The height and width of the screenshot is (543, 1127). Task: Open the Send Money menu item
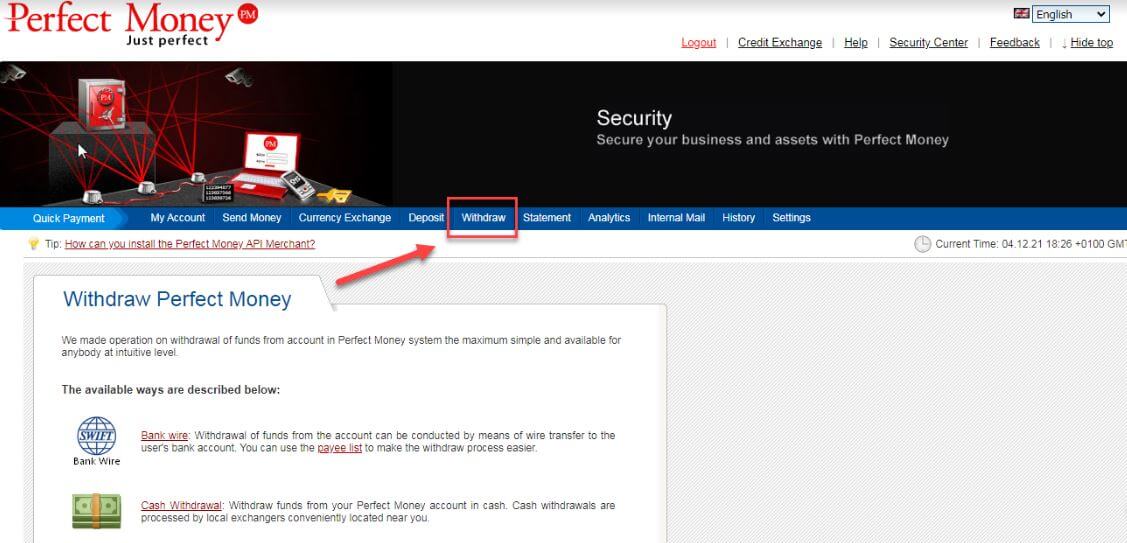coord(252,218)
